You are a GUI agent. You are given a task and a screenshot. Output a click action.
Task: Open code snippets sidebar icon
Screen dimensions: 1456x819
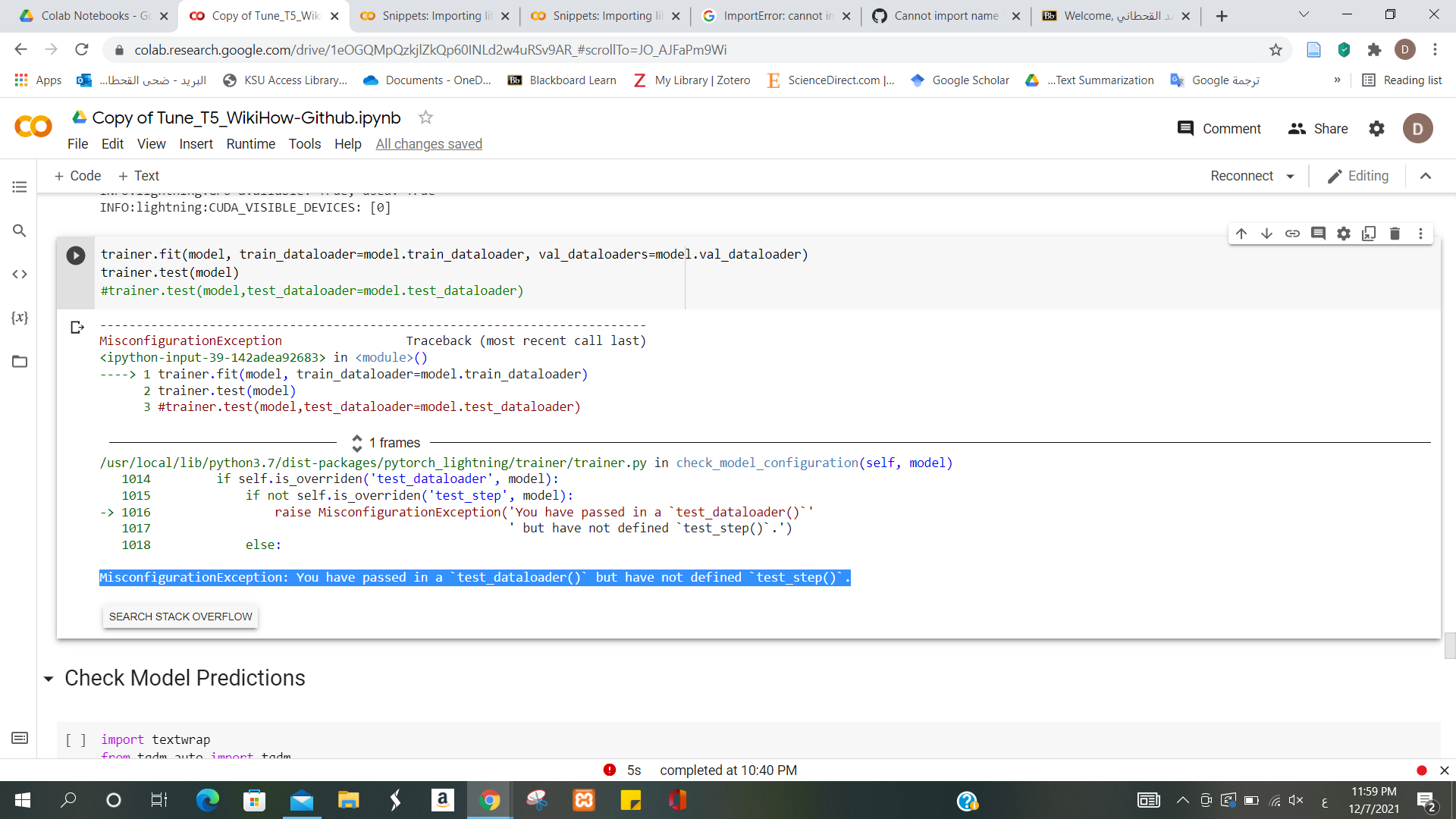pos(20,275)
